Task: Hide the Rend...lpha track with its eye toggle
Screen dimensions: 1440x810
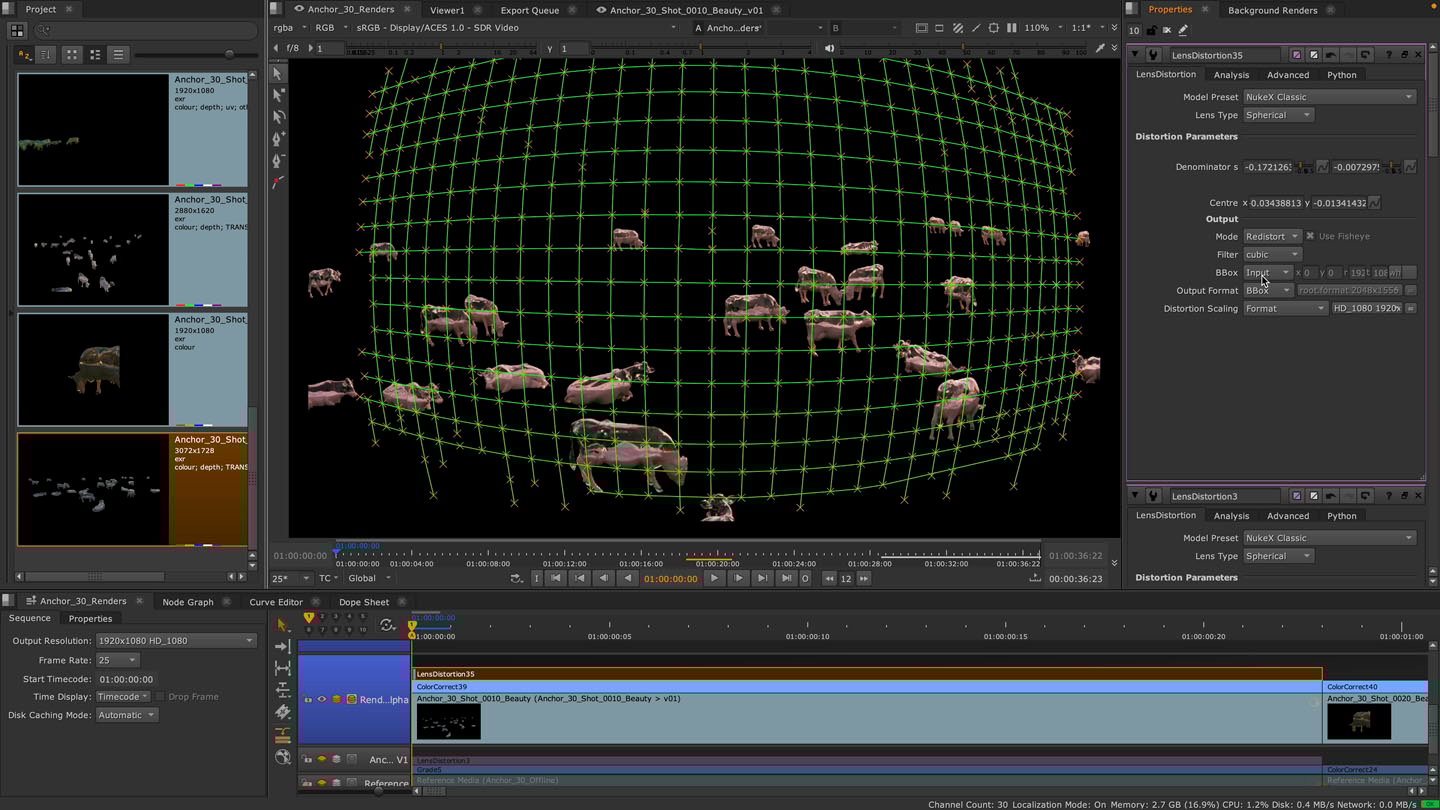Action: pyautogui.click(x=321, y=699)
